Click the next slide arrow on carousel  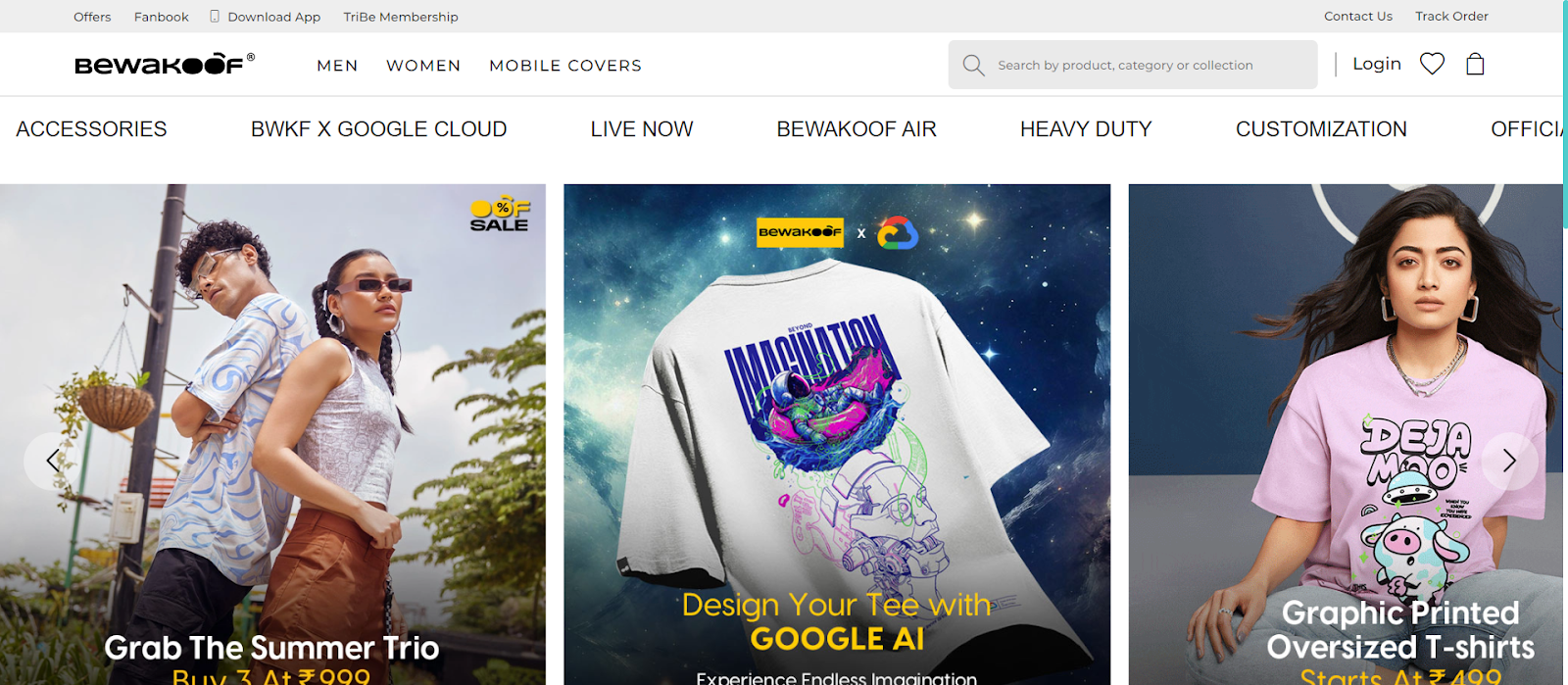(x=1509, y=461)
